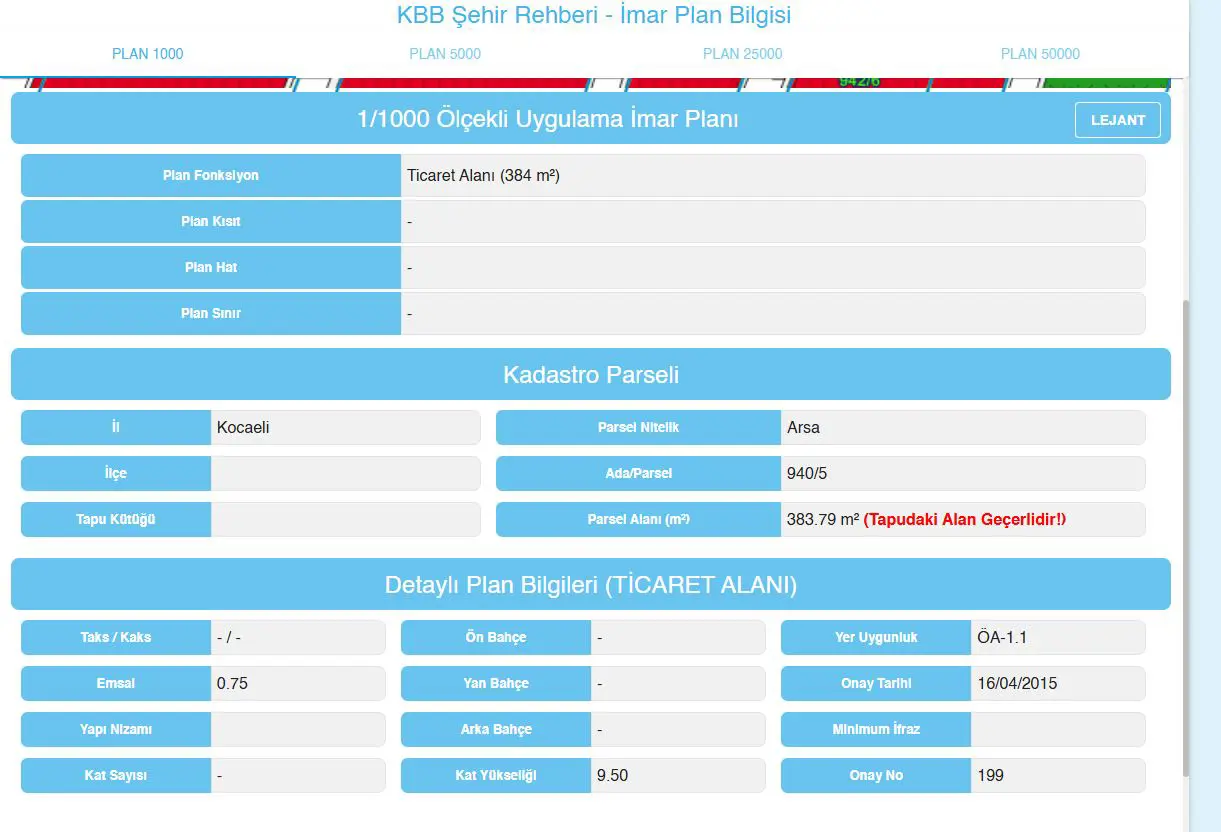This screenshot has width=1221, height=832.
Task: Go to the PLAN 50000 tab
Action: coord(1040,54)
